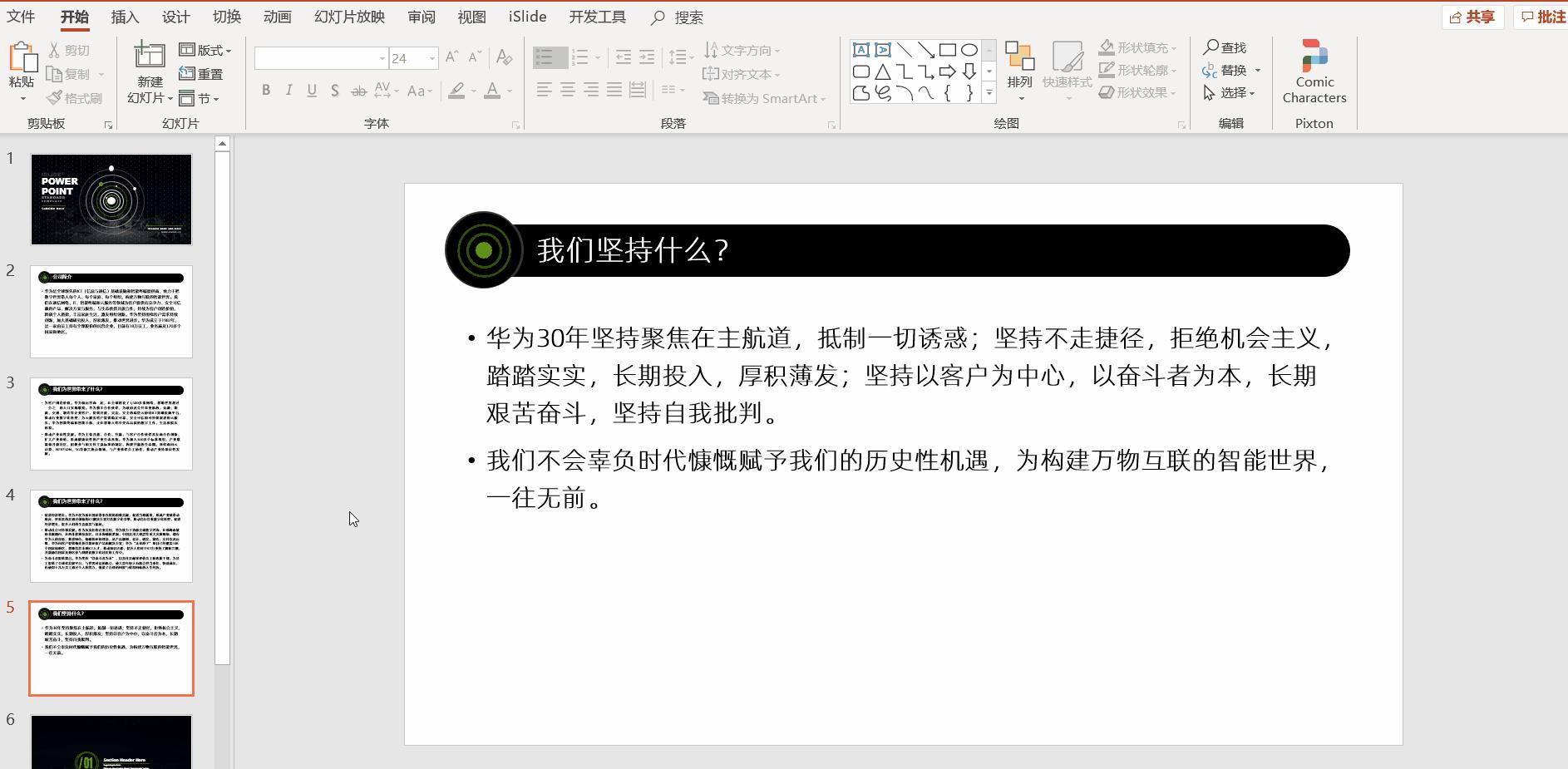The image size is (1568, 769).
Task: Open Align Text (对齐文本) dropdown
Action: point(742,74)
